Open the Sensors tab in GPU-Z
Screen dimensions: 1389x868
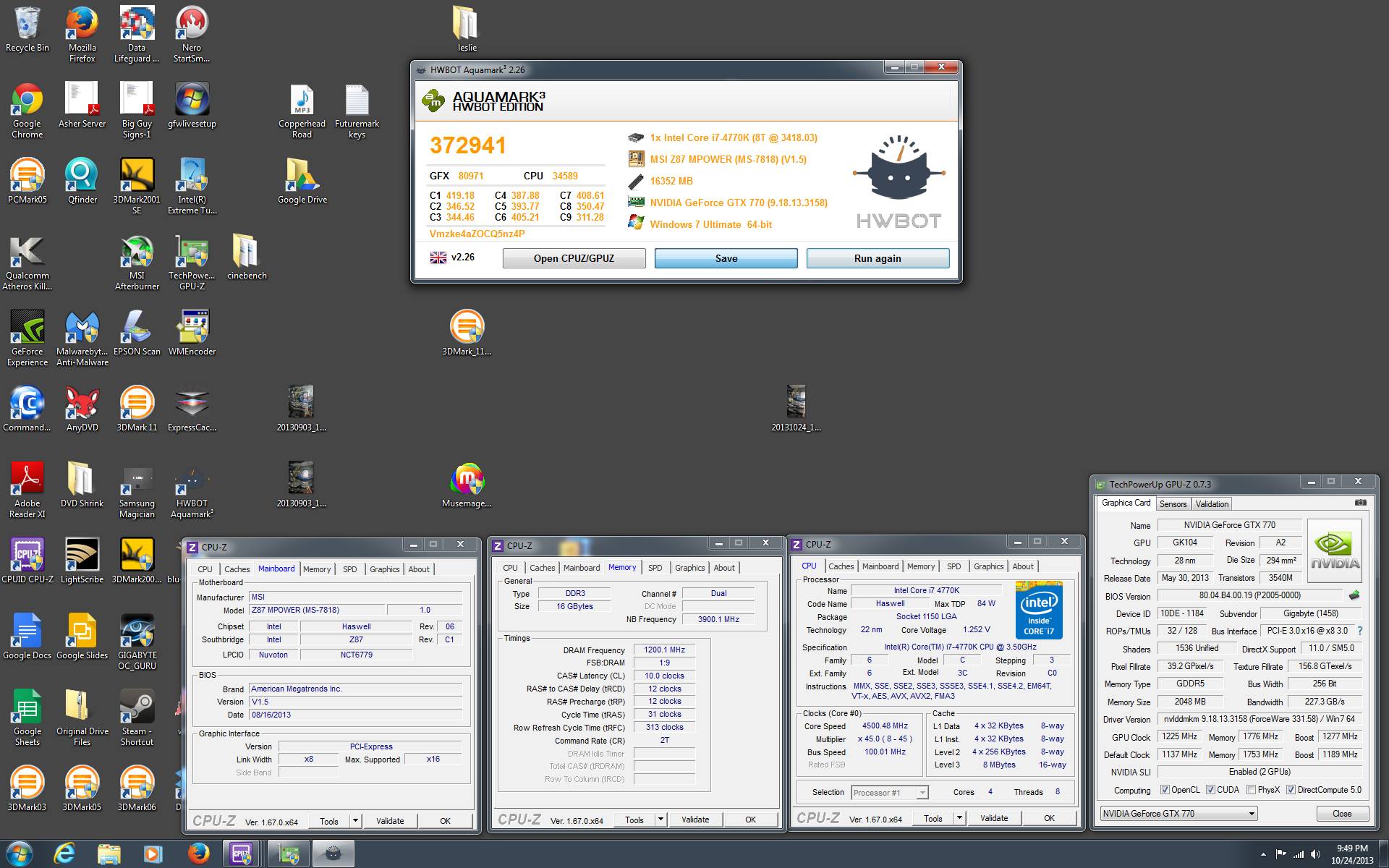tap(1173, 504)
